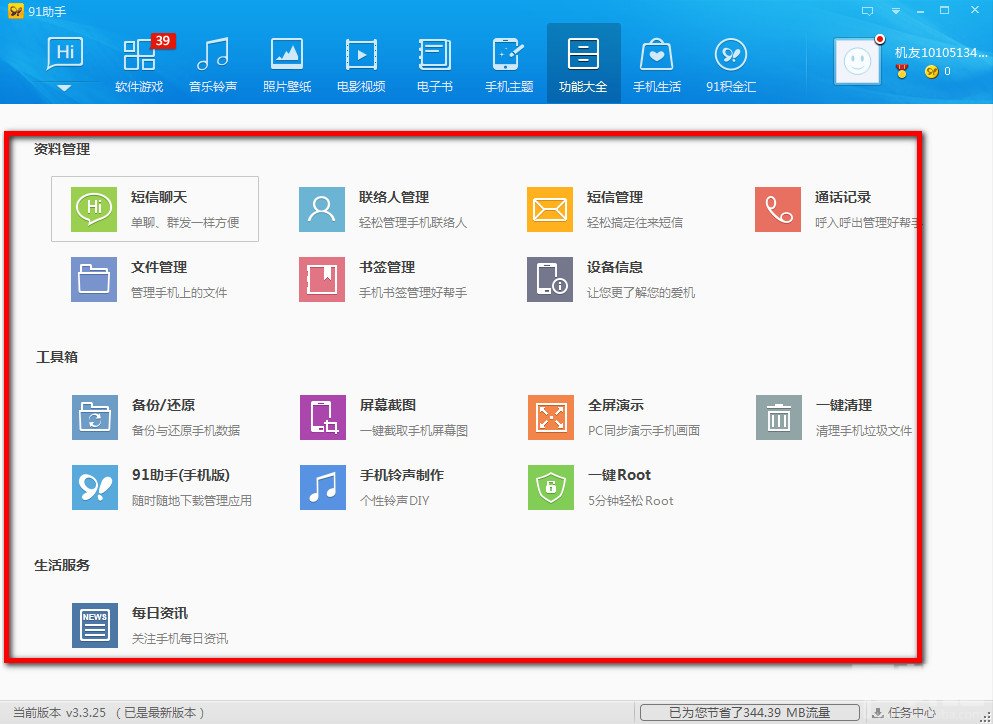Click the 屏幕截图 label text
The width and height of the screenshot is (993, 724).
[388, 405]
